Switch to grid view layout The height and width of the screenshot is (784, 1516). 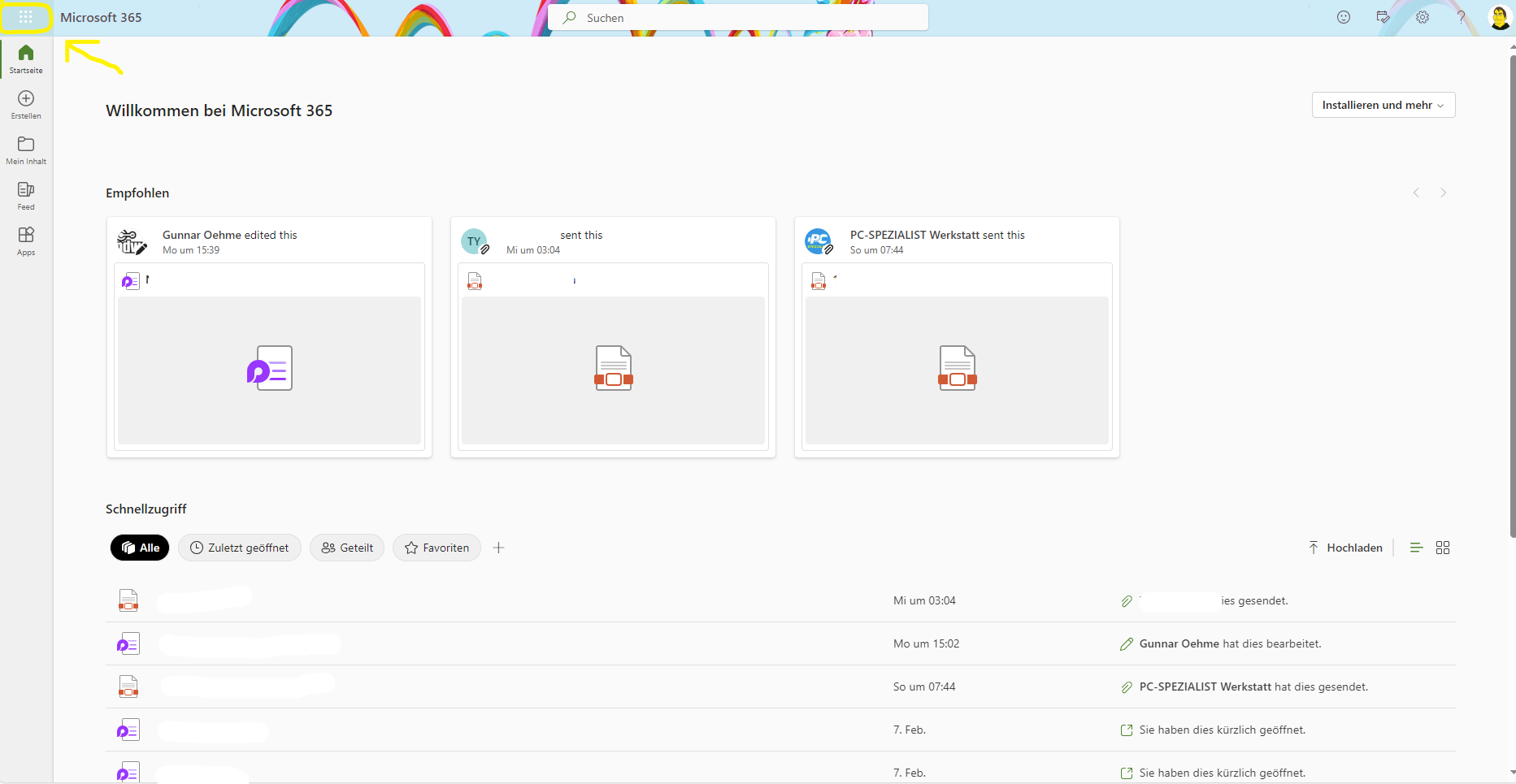pyautogui.click(x=1443, y=548)
